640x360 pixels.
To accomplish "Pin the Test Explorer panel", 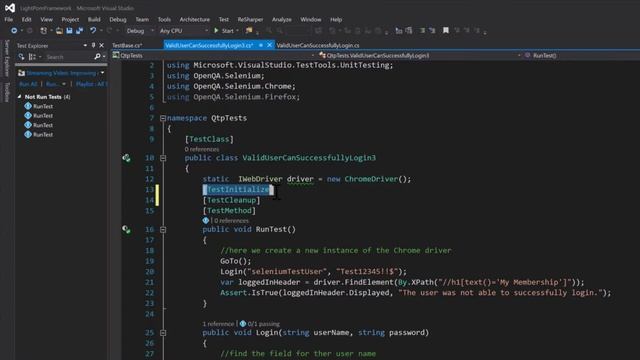I will tap(93, 45).
